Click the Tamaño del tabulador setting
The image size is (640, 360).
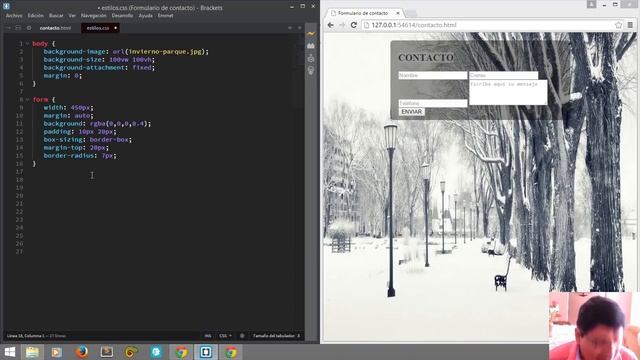point(276,336)
